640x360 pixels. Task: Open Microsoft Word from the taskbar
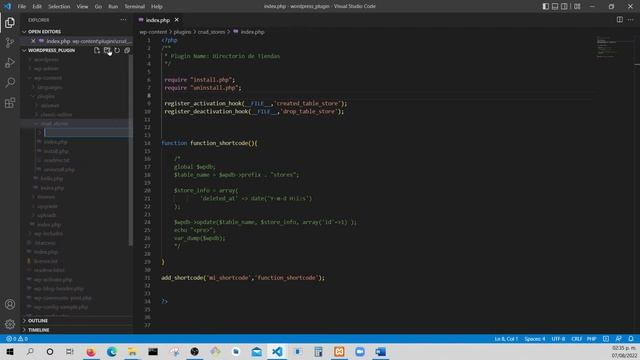pos(380,351)
